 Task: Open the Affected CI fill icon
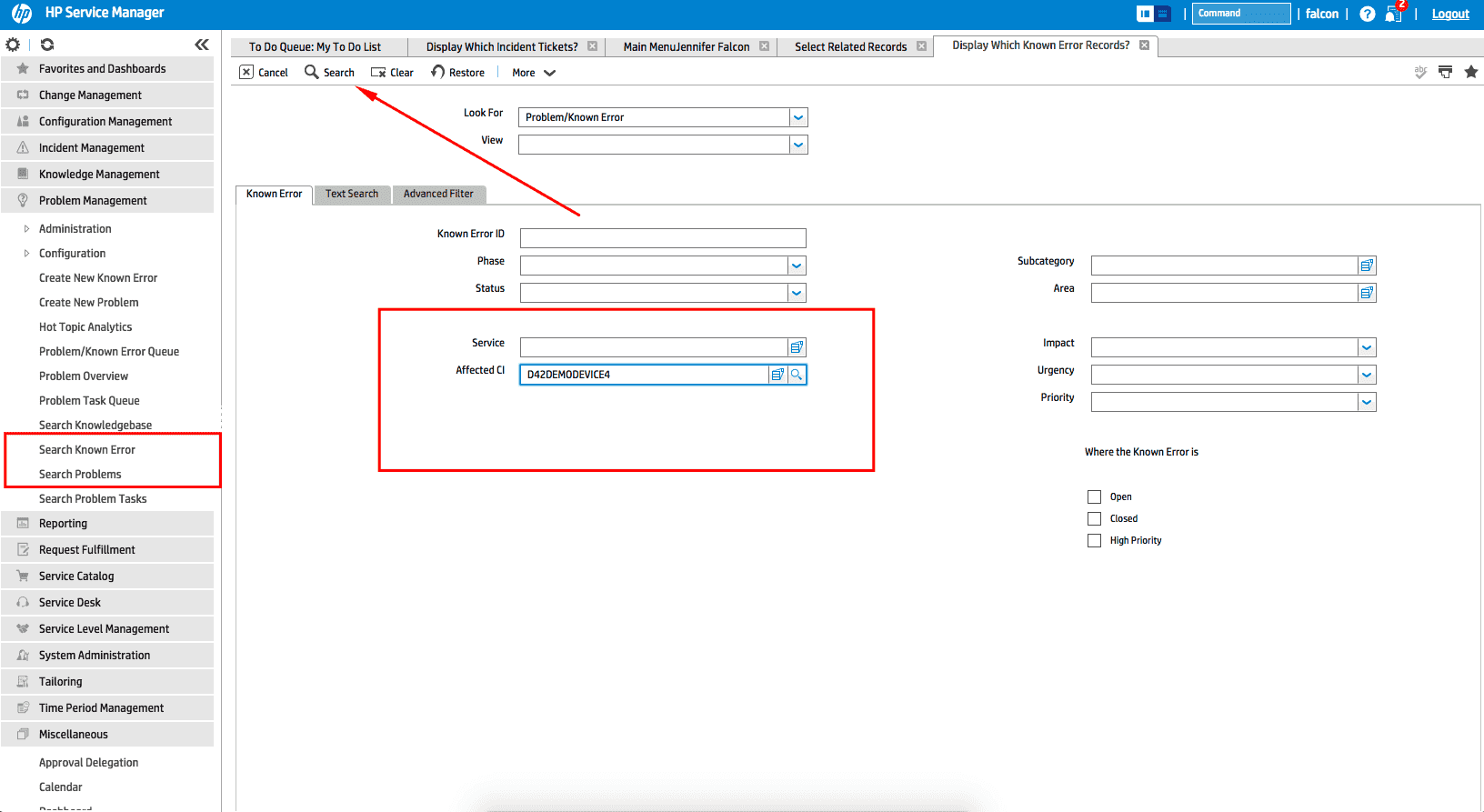point(777,375)
